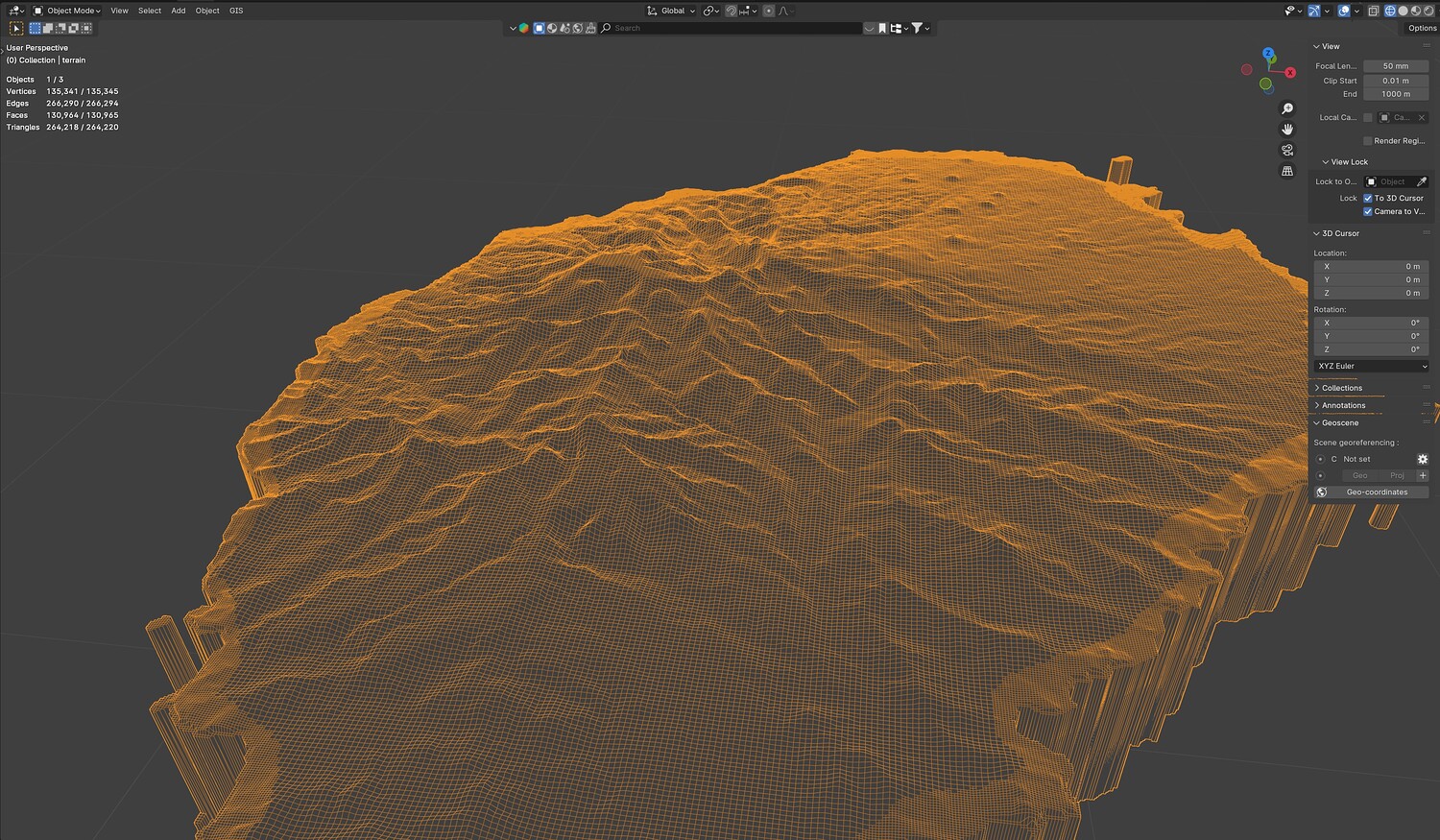
Task: Click the plus icon beside Proj
Action: [1423, 476]
